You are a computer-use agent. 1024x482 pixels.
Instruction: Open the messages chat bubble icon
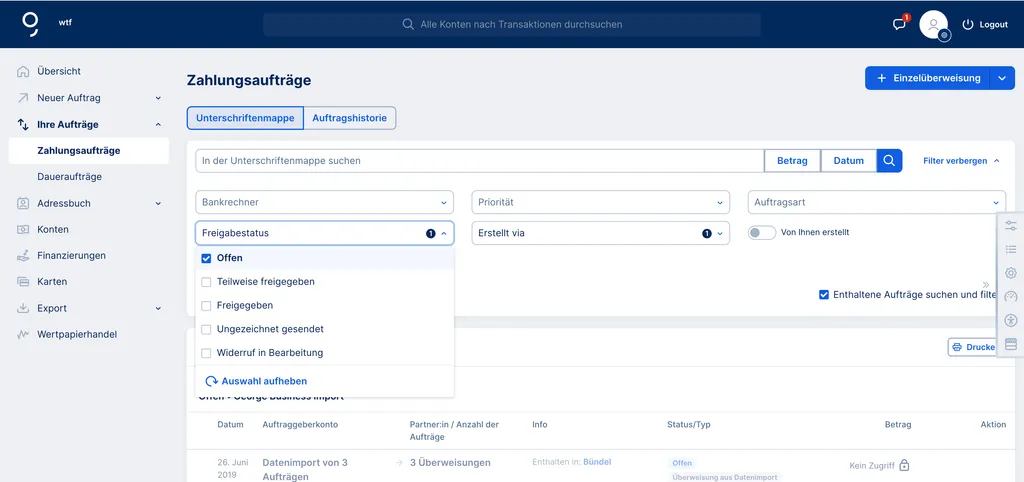899,25
